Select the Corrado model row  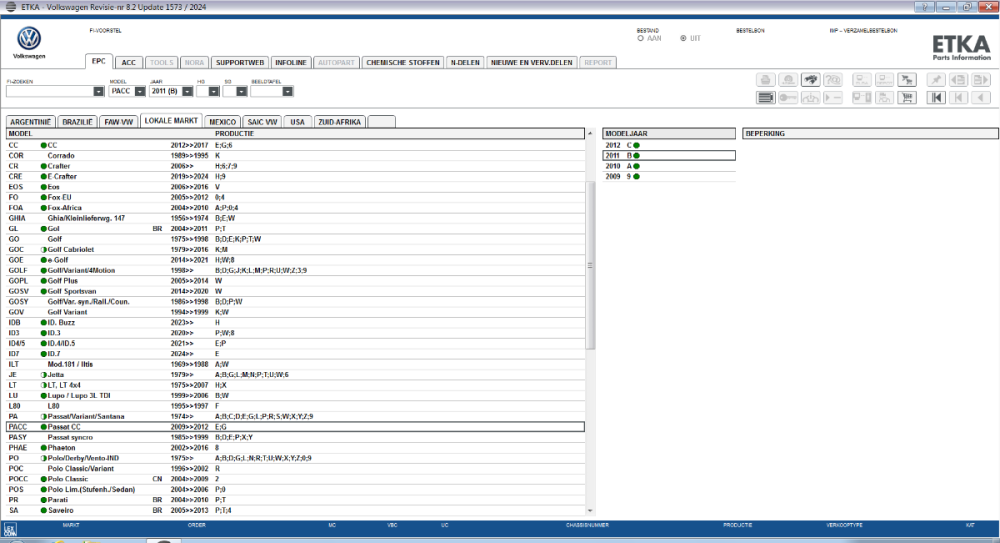tap(295, 156)
